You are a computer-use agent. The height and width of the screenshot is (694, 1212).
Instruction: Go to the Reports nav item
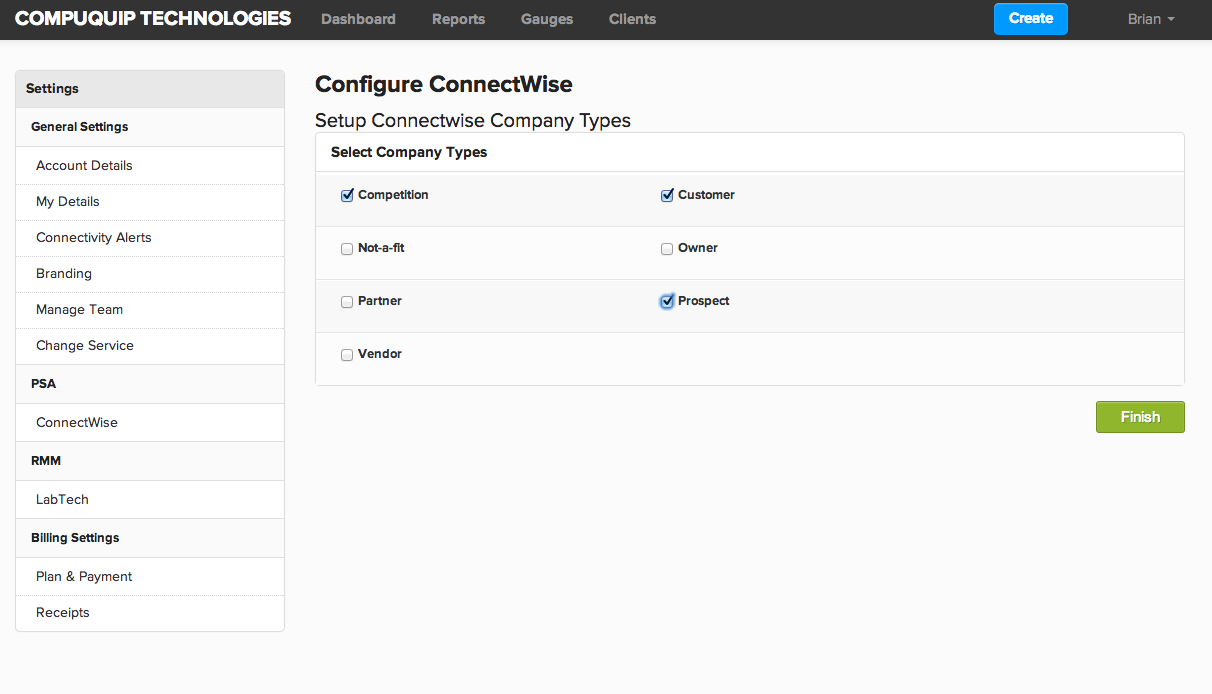458,19
